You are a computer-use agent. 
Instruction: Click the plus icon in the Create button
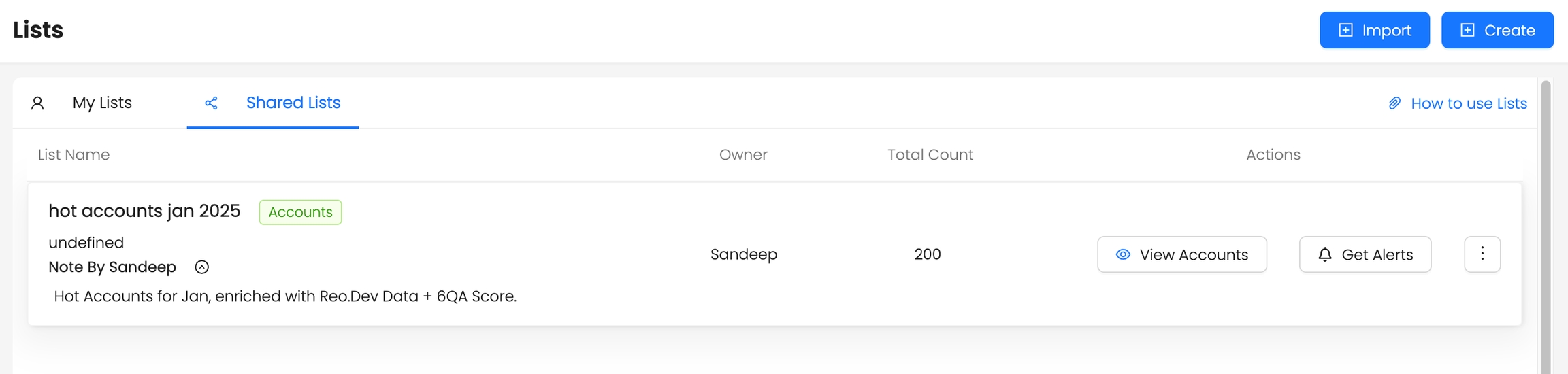pyautogui.click(x=1467, y=30)
